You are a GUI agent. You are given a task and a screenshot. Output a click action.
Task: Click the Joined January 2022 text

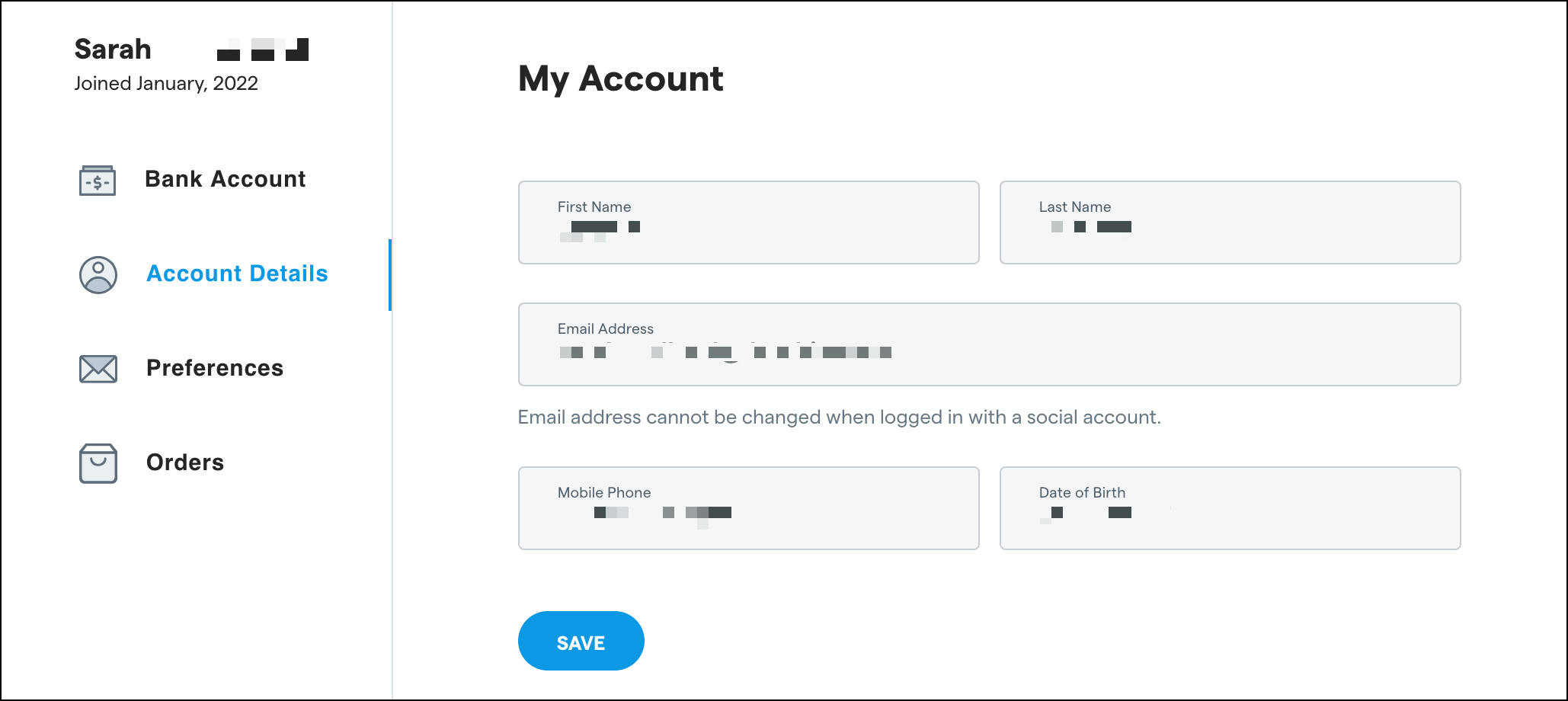pyautogui.click(x=166, y=83)
